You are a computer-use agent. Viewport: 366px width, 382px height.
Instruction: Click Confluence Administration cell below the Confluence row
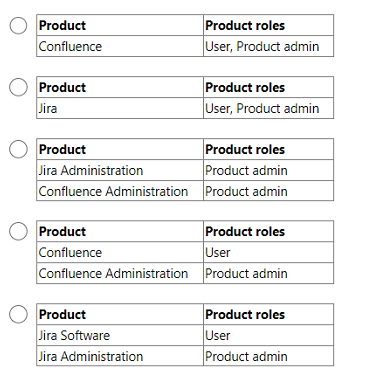click(120, 273)
